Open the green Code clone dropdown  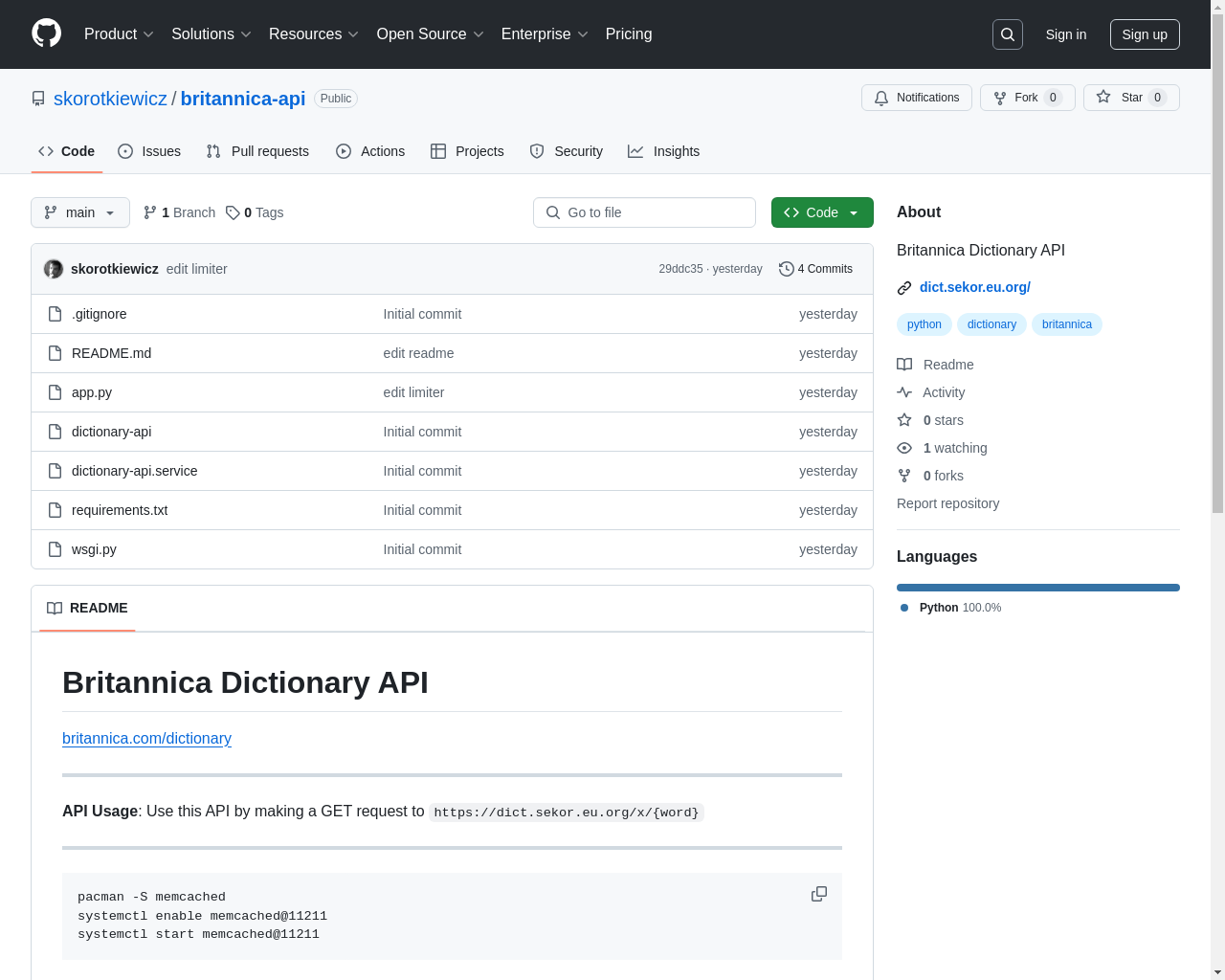[x=822, y=212]
